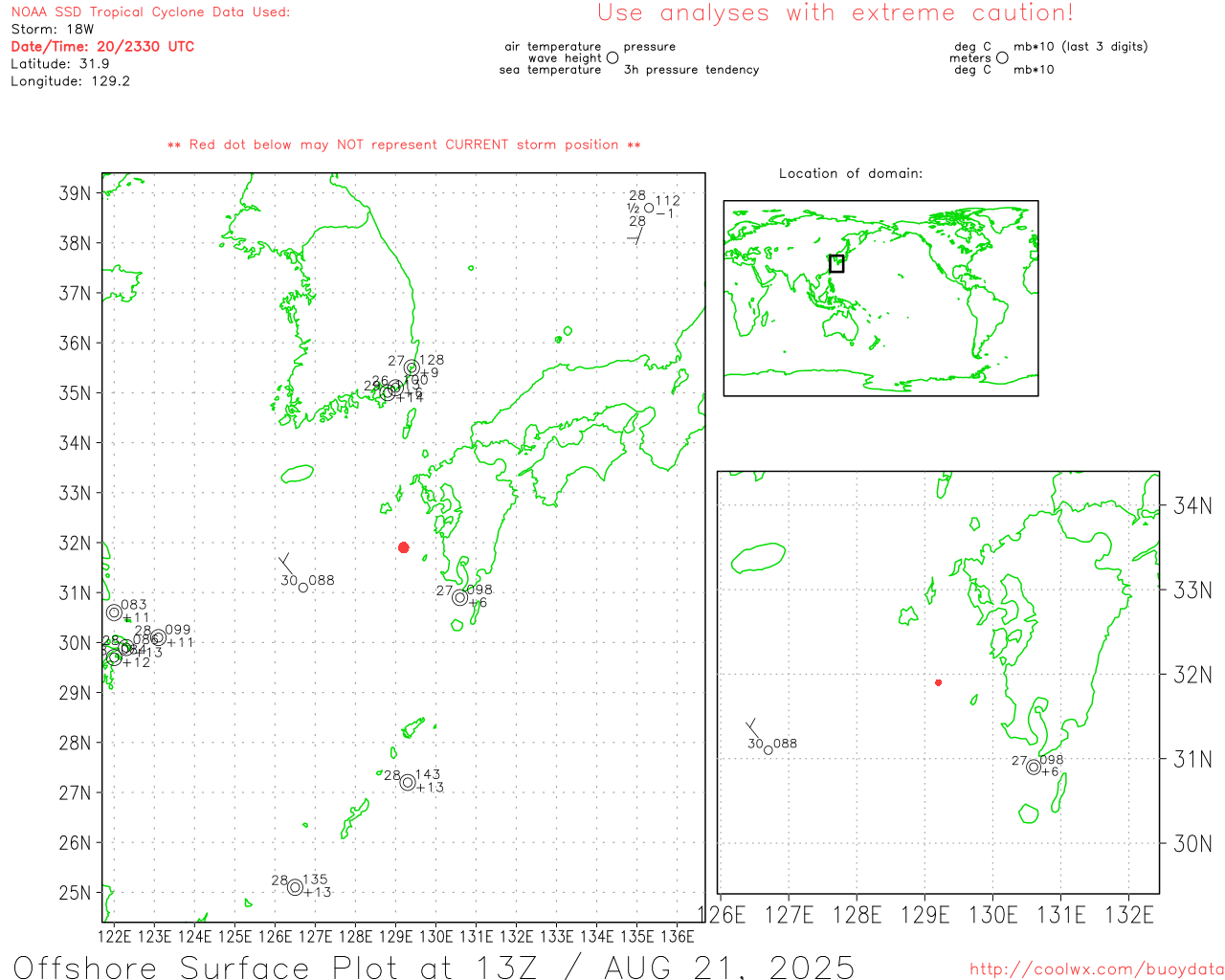Click the '3h pressure tendency' legend label
The width and height of the screenshot is (1225, 980).
691,70
